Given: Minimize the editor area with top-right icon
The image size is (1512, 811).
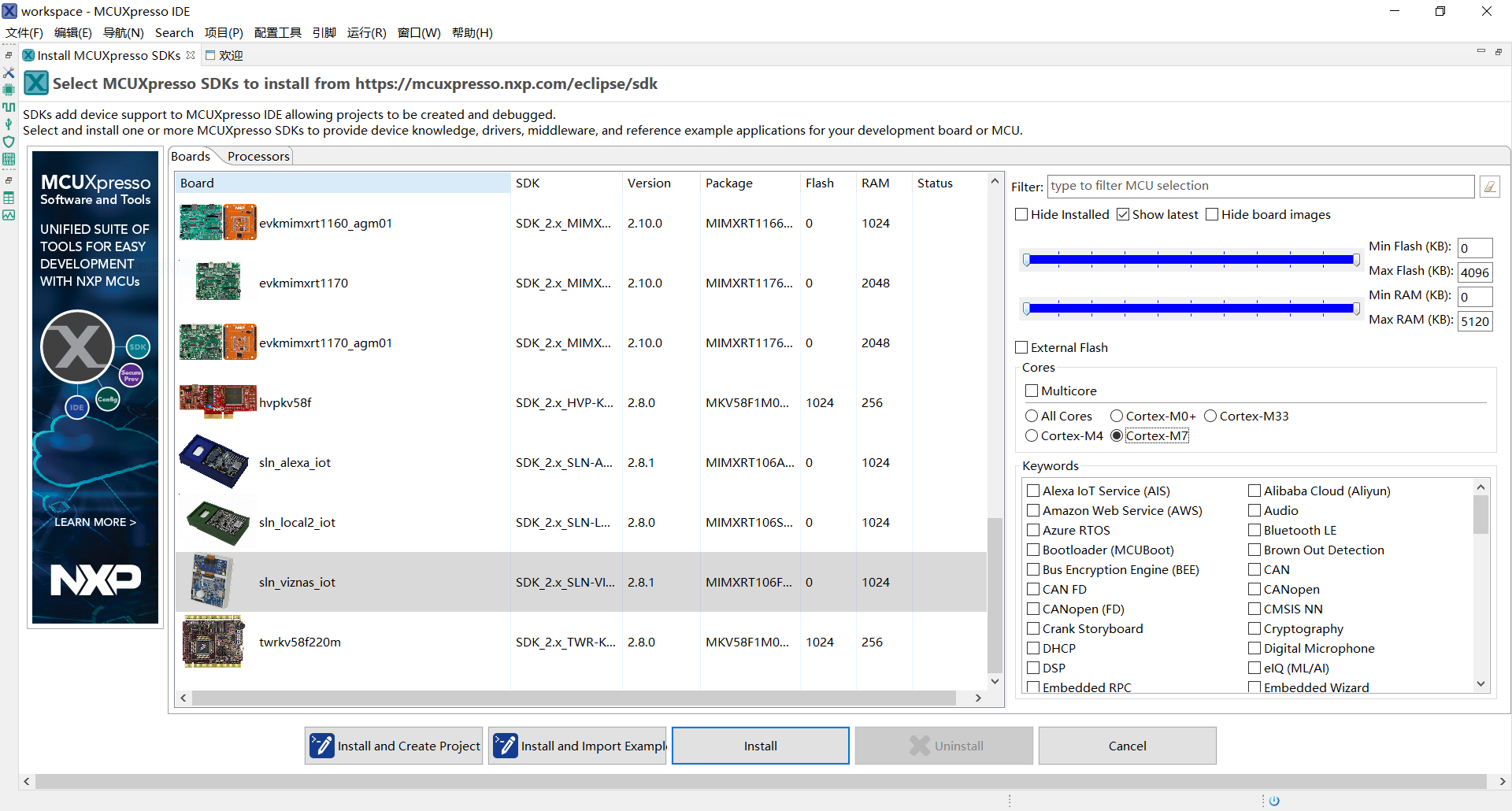Looking at the screenshot, I should 1480,52.
